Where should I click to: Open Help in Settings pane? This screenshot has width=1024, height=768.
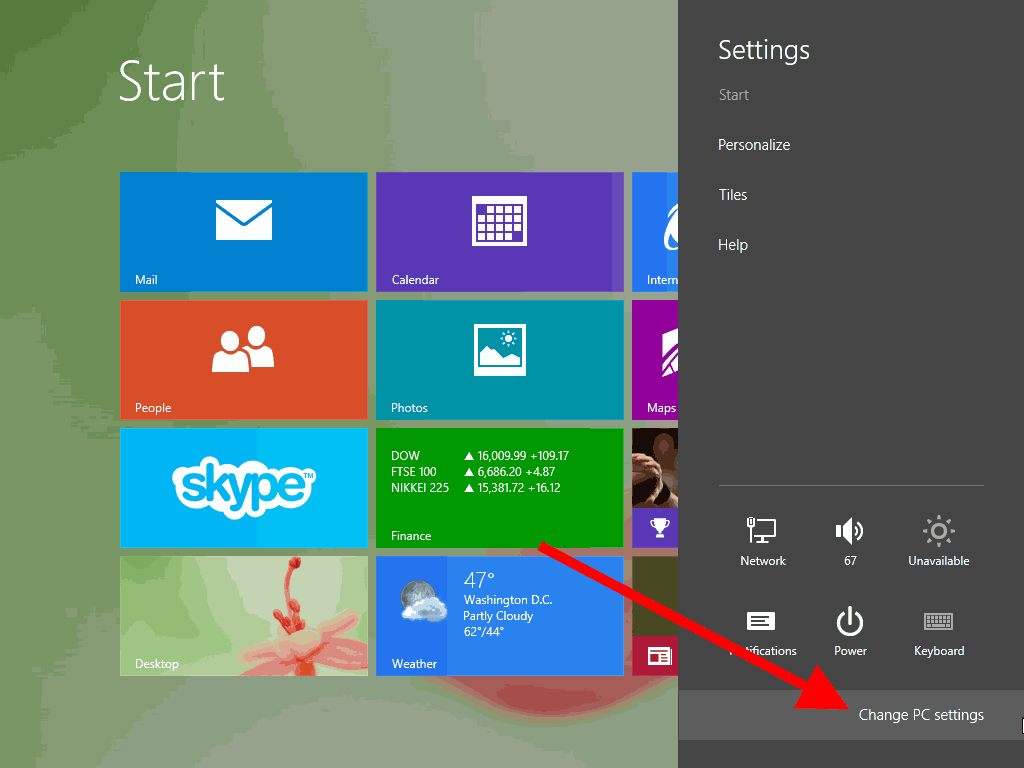[x=733, y=245]
